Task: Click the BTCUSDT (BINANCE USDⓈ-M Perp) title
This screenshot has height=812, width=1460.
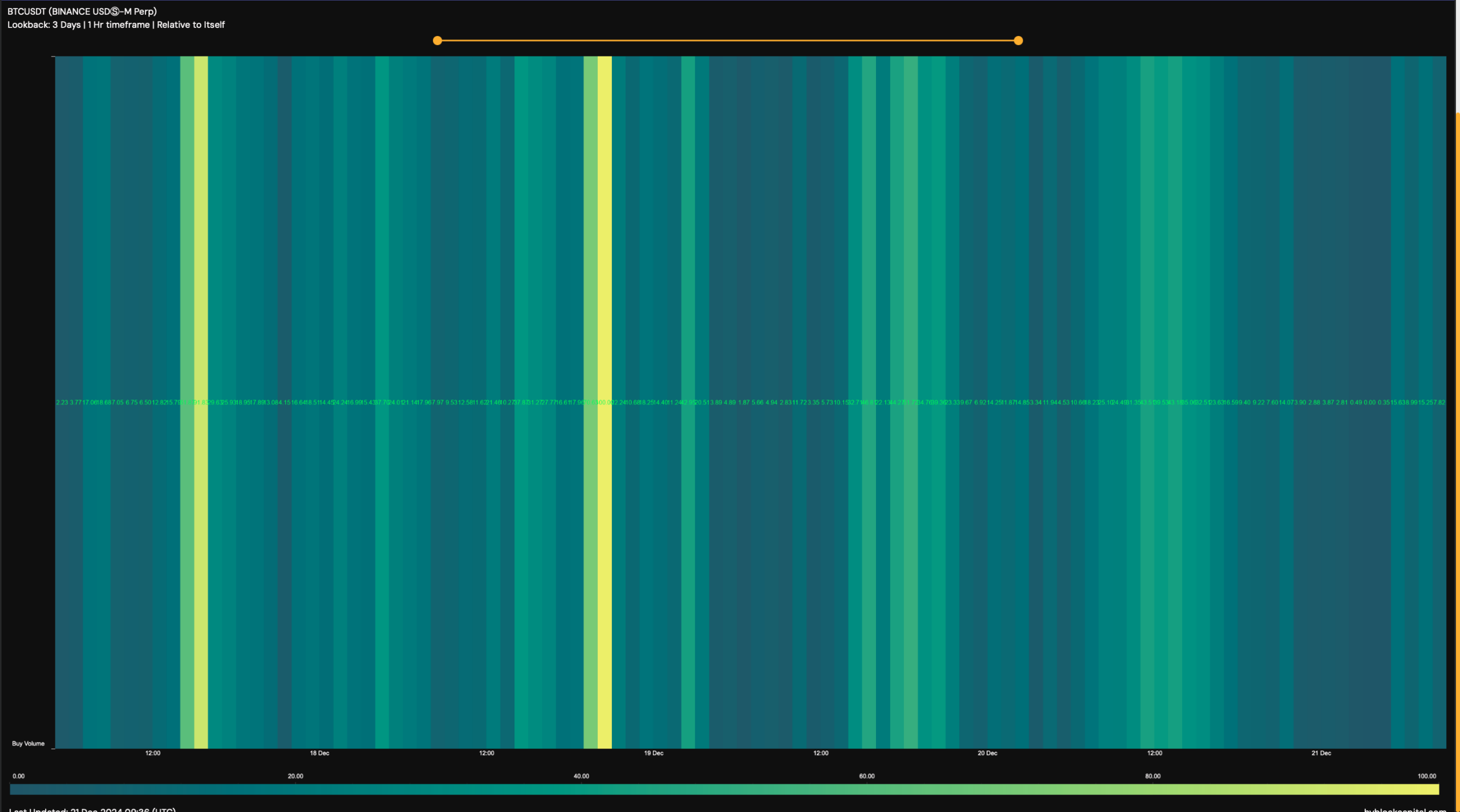Action: click(x=82, y=11)
